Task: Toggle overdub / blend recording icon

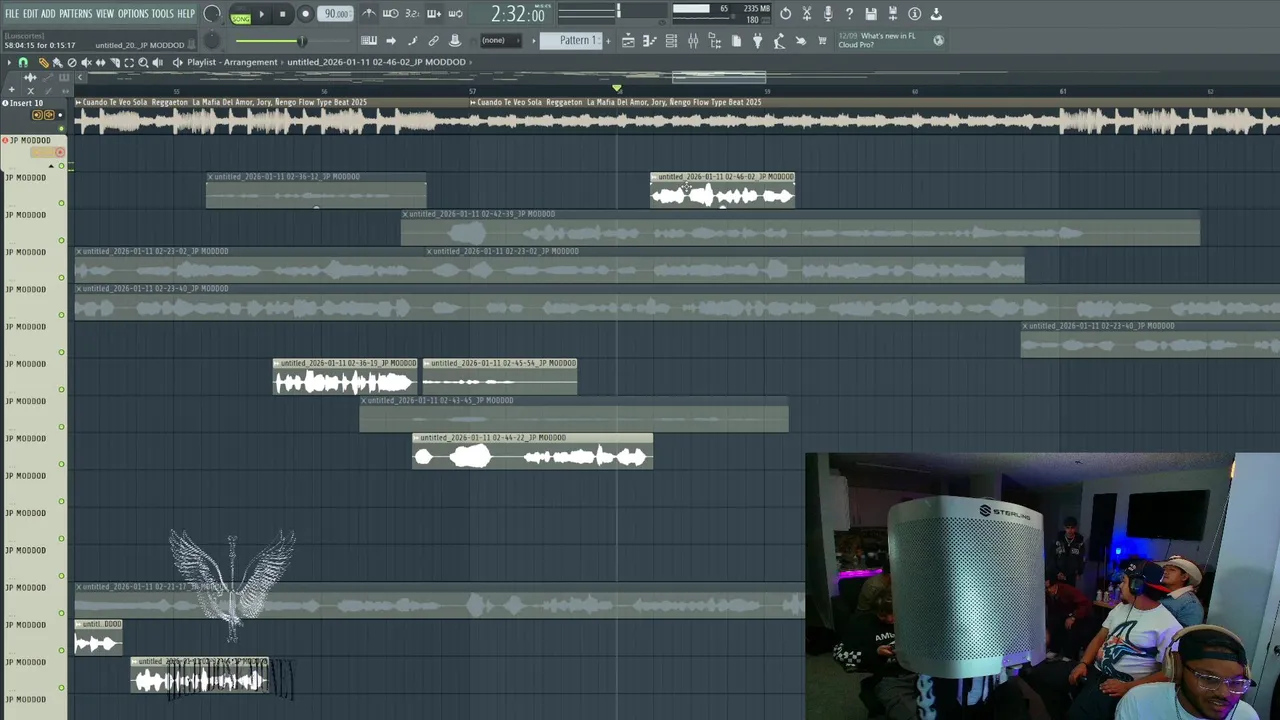Action: (x=434, y=14)
